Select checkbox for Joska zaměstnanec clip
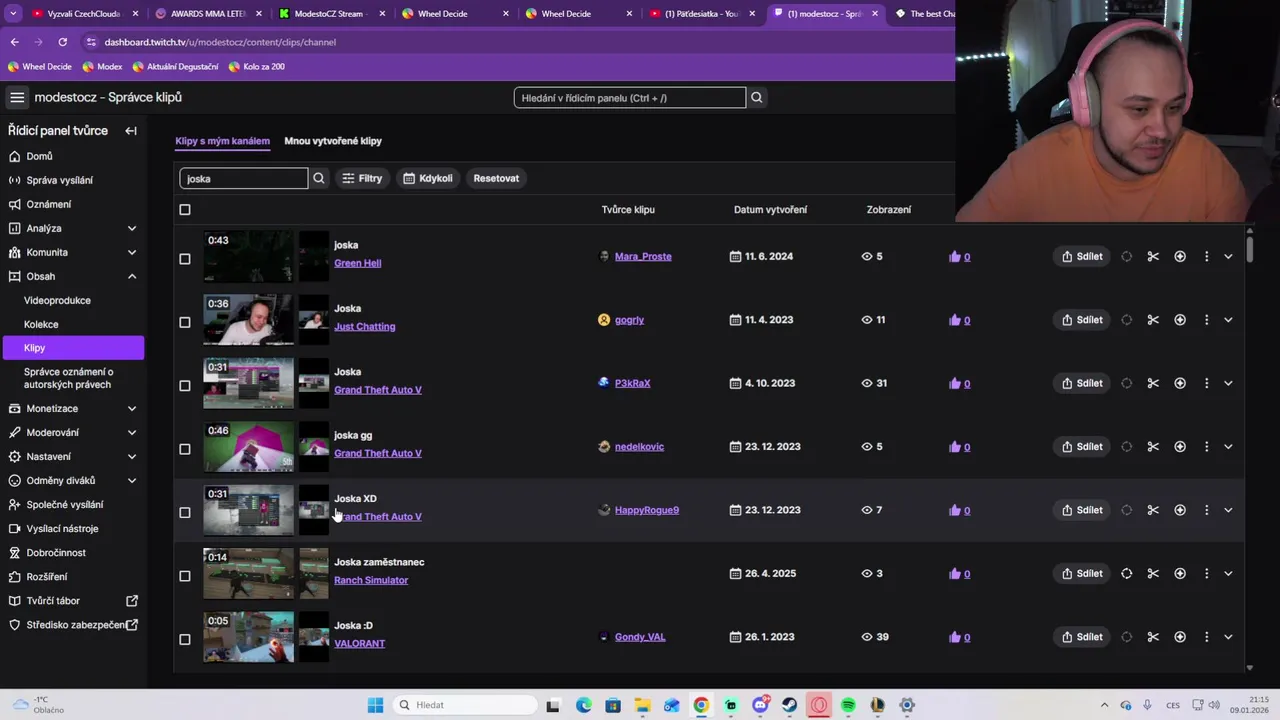Image resolution: width=1280 pixels, height=720 pixels. pyautogui.click(x=184, y=576)
